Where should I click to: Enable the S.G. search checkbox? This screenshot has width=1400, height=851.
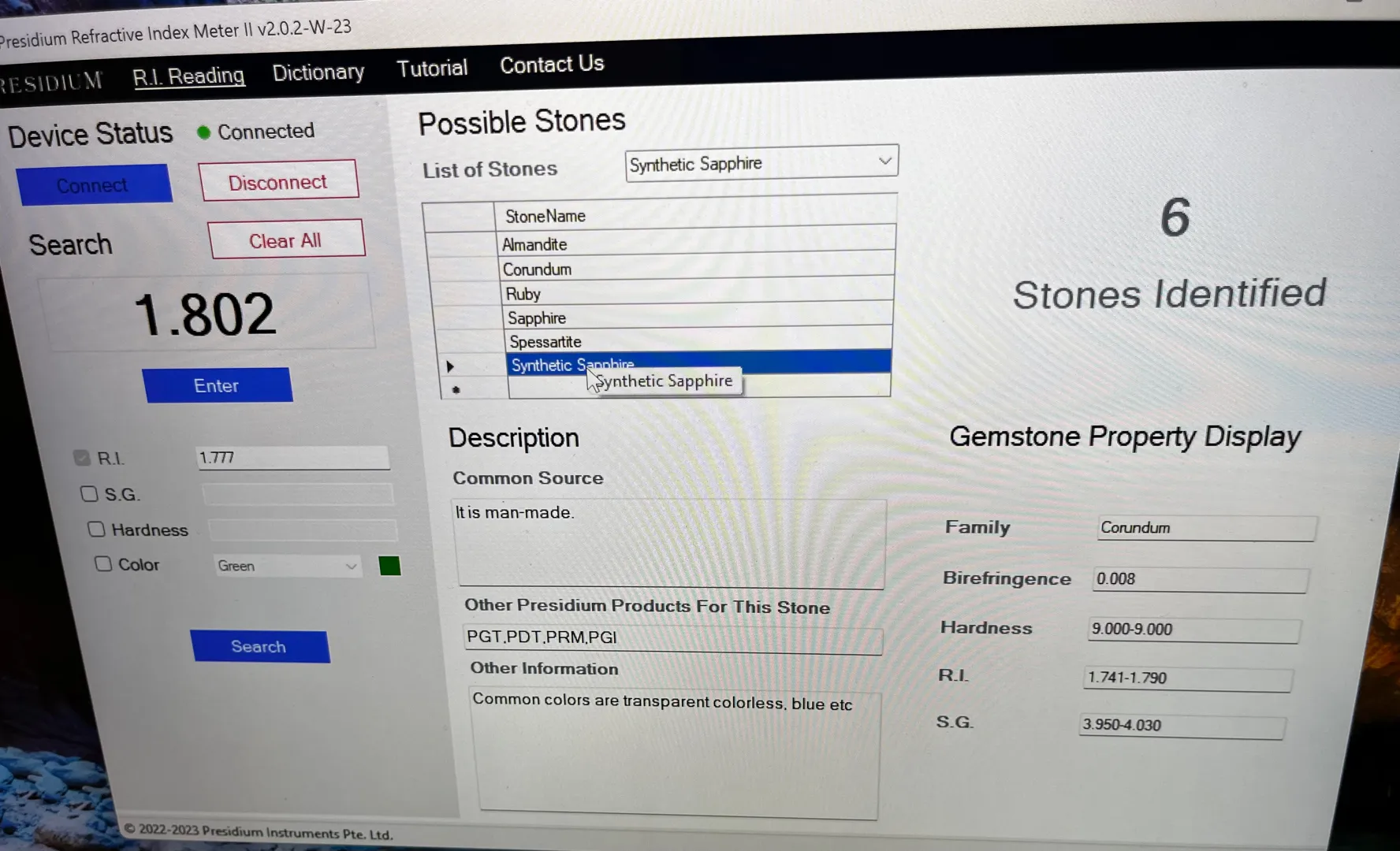point(89,494)
